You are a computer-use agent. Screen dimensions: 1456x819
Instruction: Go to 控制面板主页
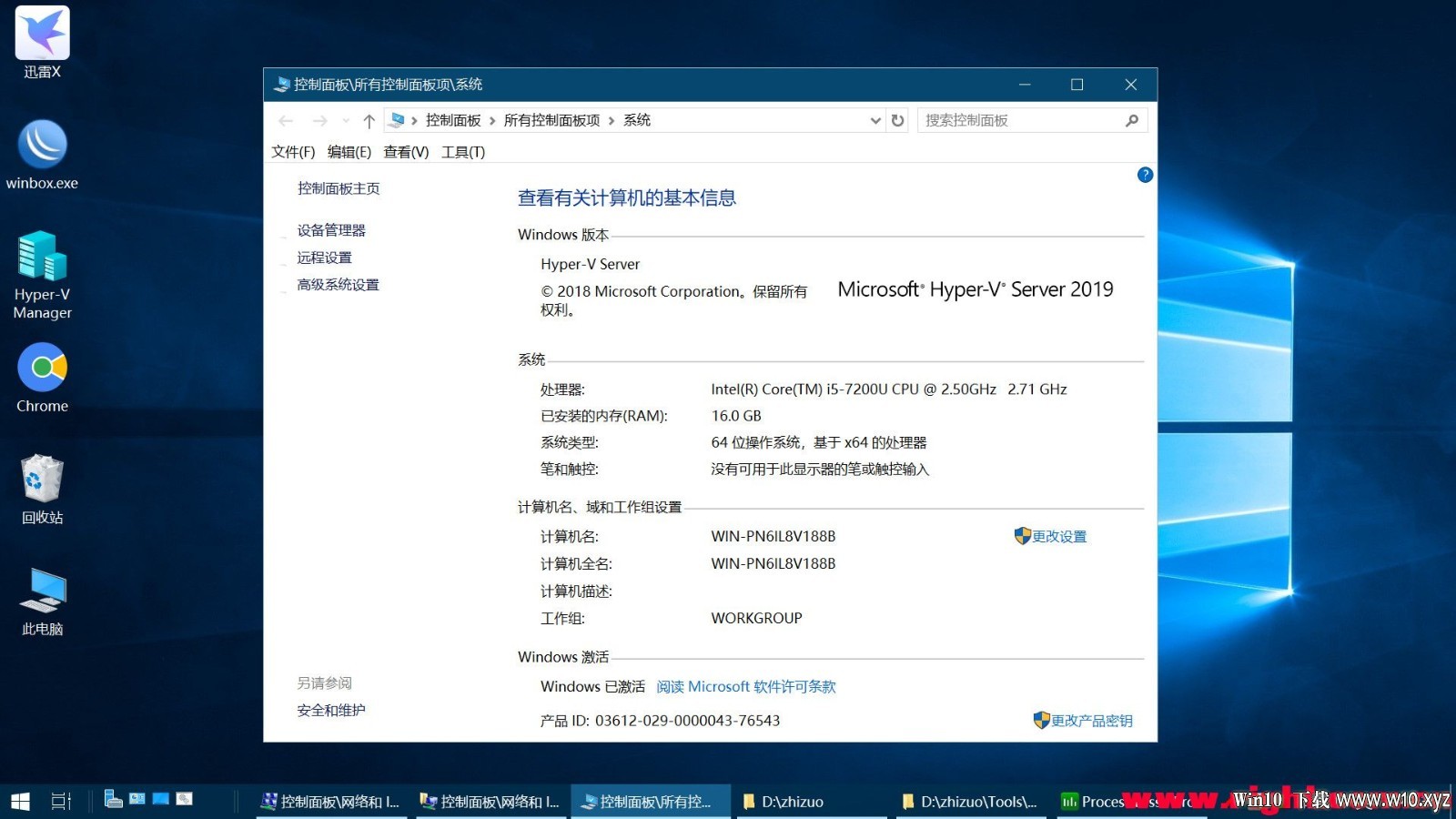[x=339, y=188]
